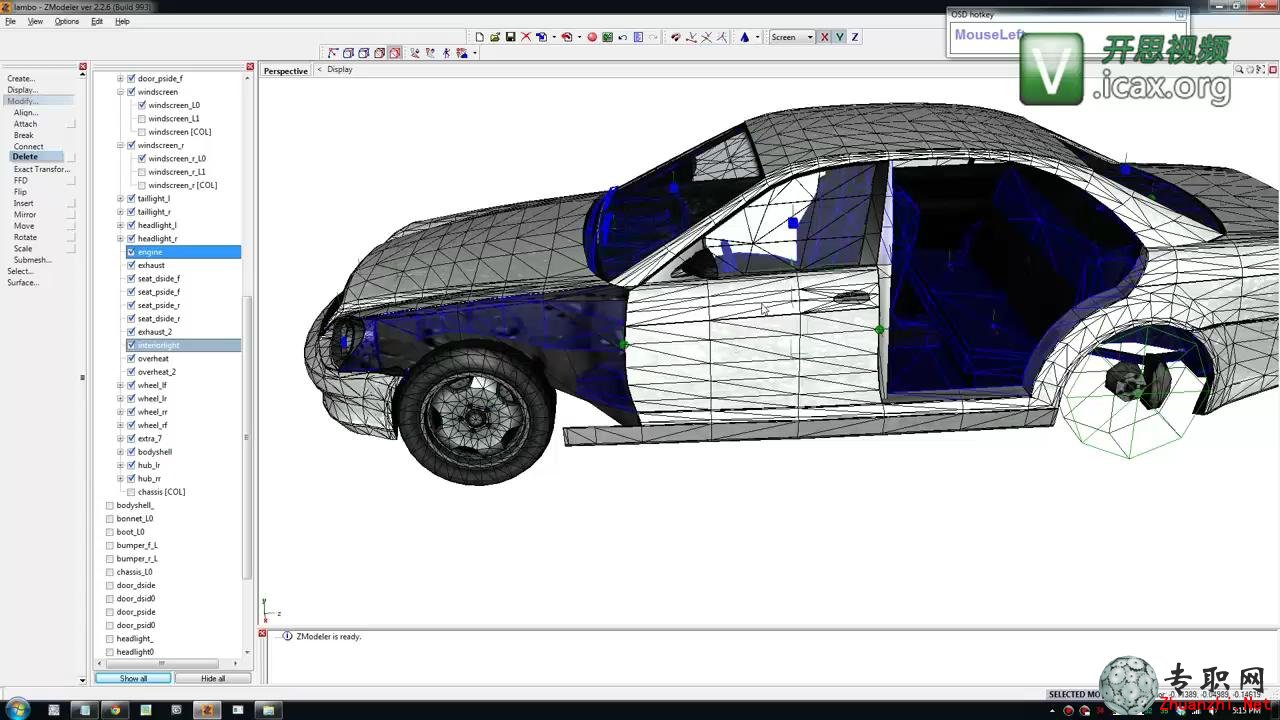Click the blue cone snapping icon
The width and height of the screenshot is (1280, 720).
click(744, 37)
